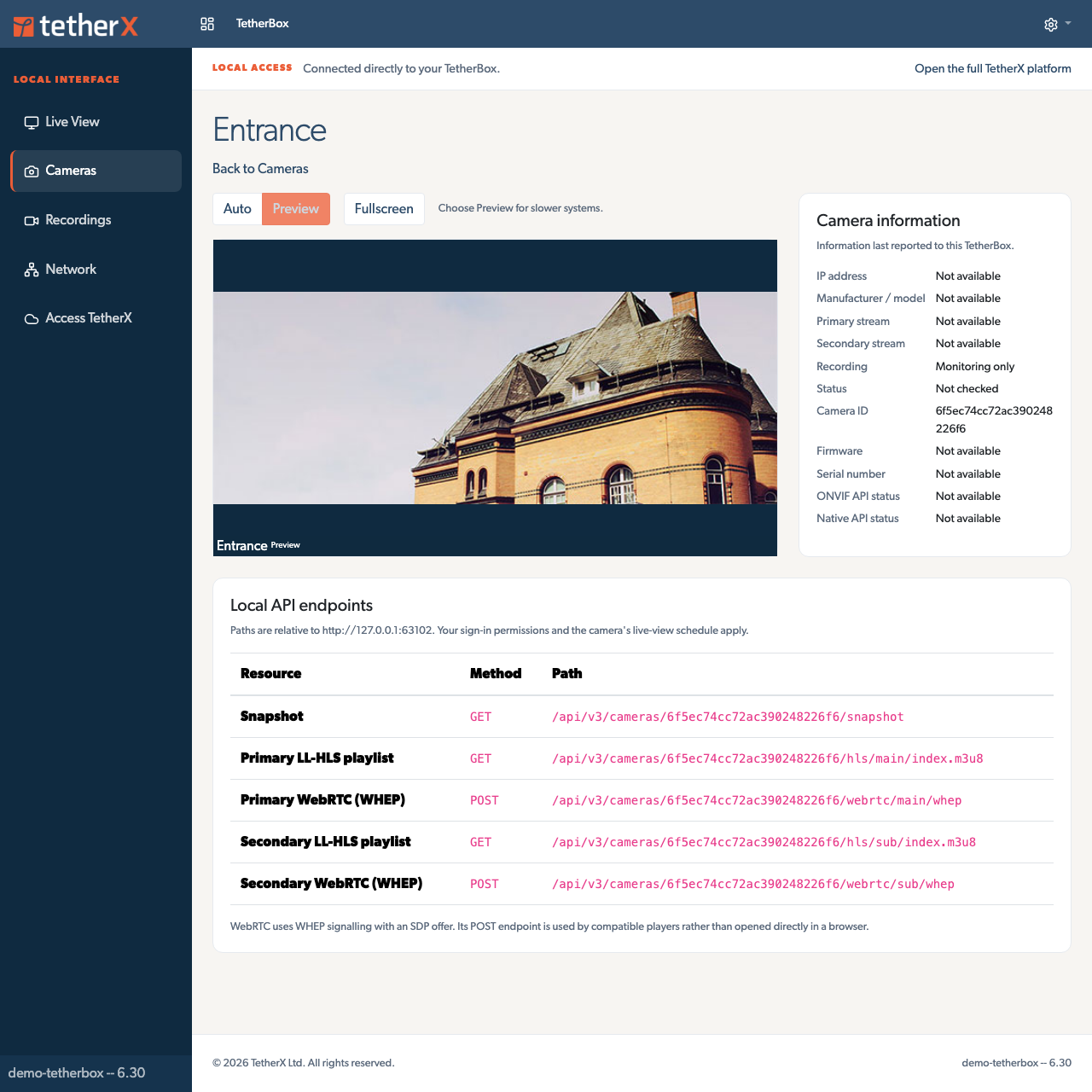Click POST method for Primary WebRTC
1092x1092 pixels.
coord(485,800)
